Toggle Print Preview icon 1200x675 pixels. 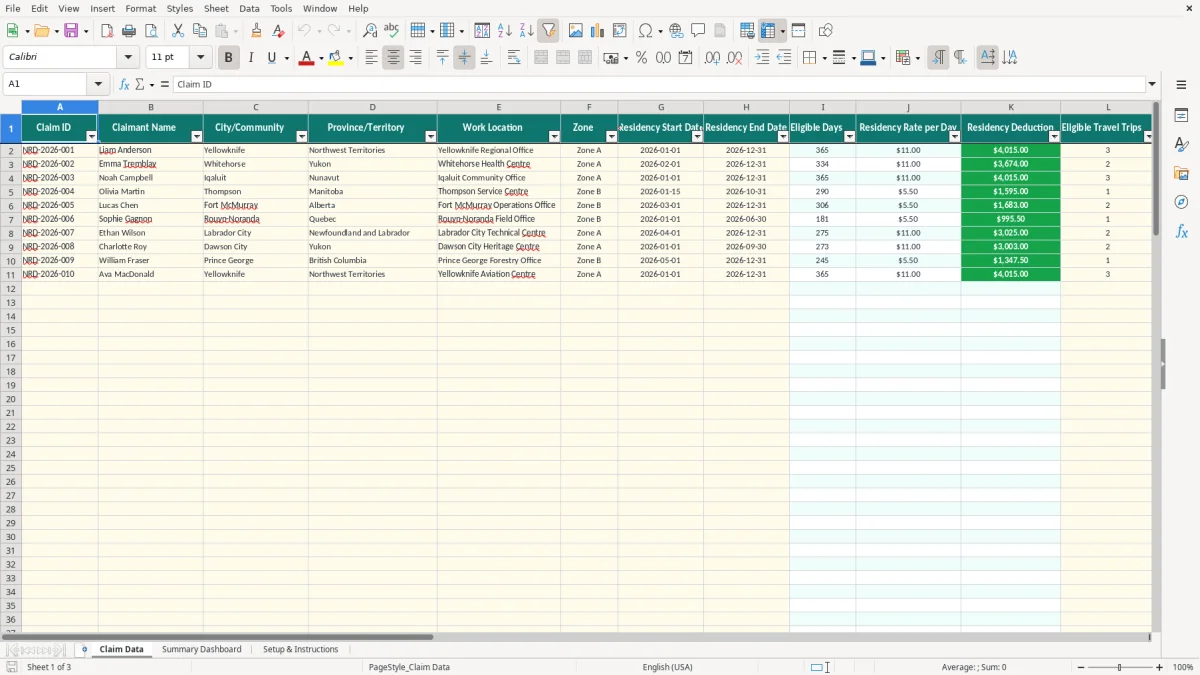coord(151,31)
